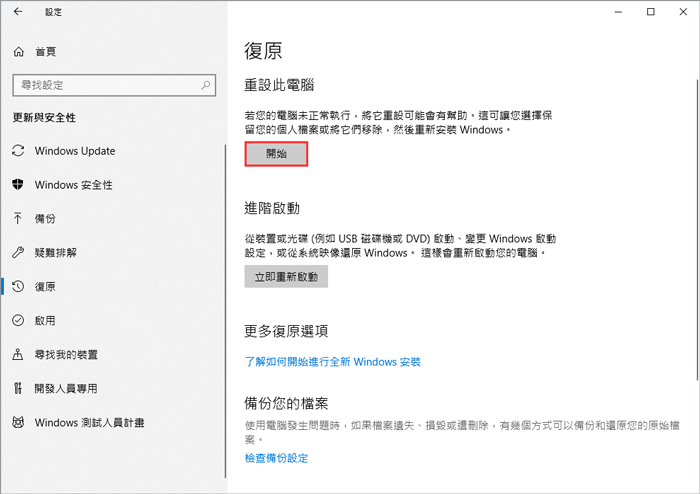This screenshot has height=494, width=700.
Task: Maximize the Settings window
Action: point(651,12)
